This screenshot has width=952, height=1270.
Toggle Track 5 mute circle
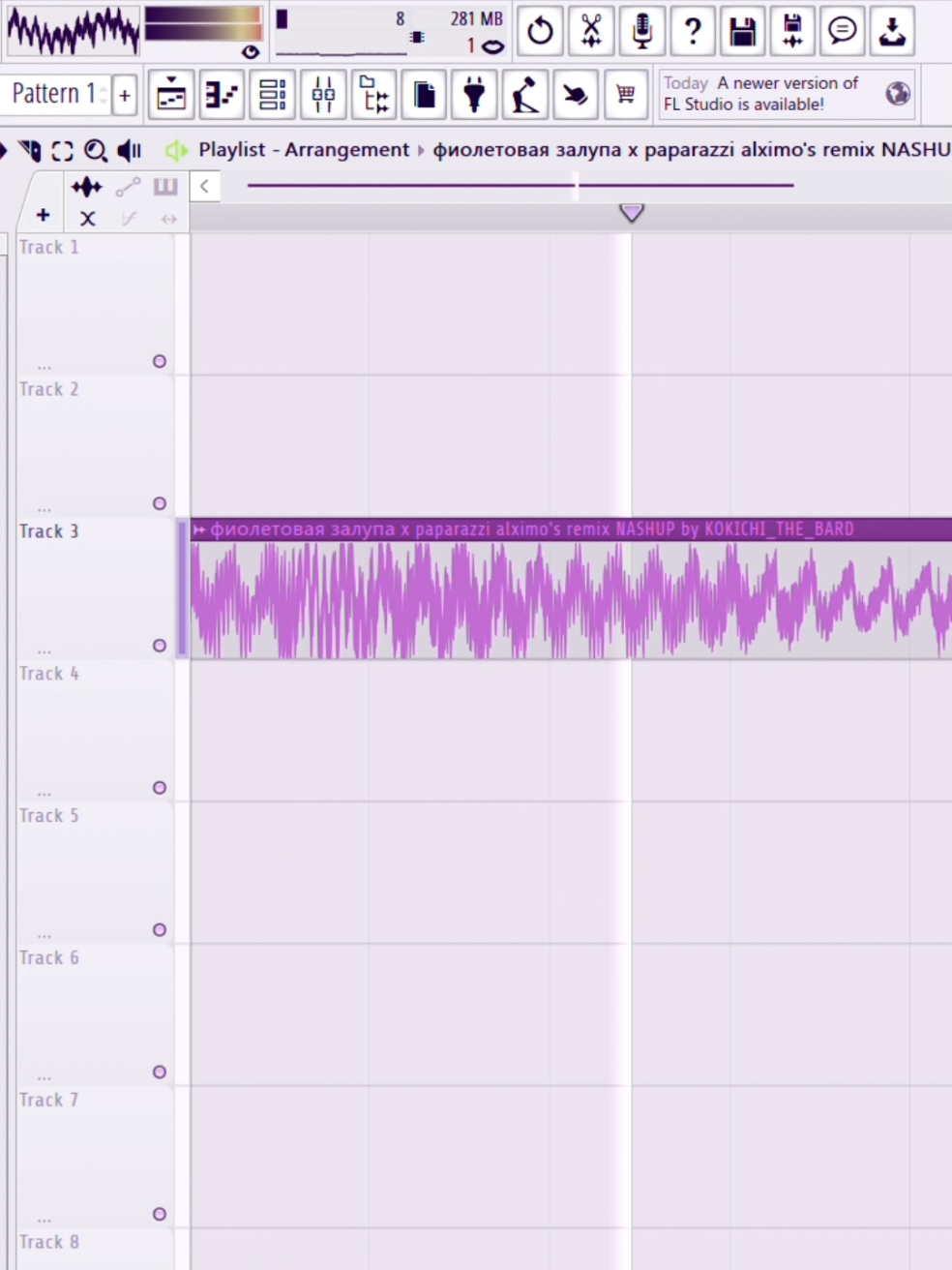[160, 929]
